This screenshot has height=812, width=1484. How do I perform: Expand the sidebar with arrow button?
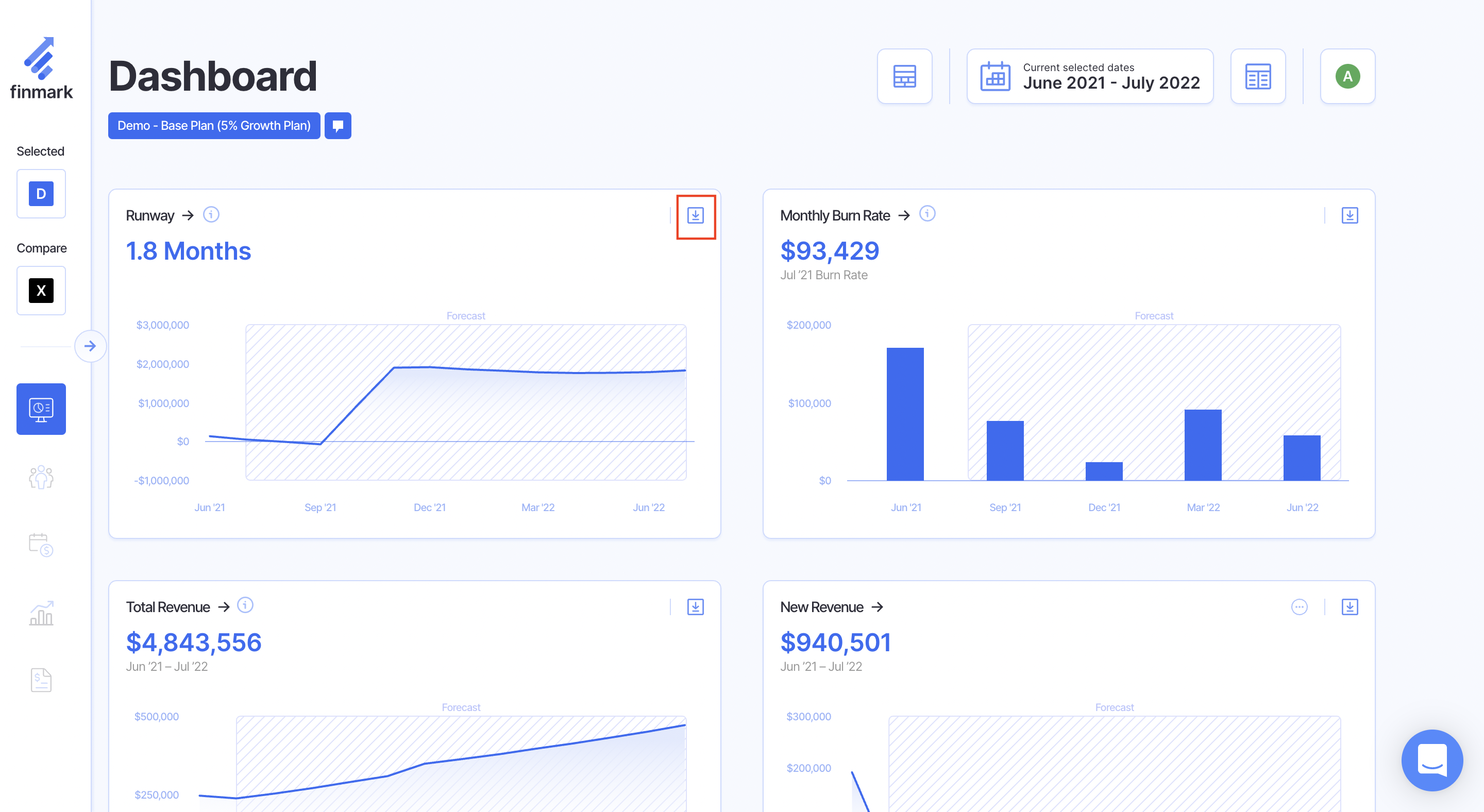pos(91,346)
